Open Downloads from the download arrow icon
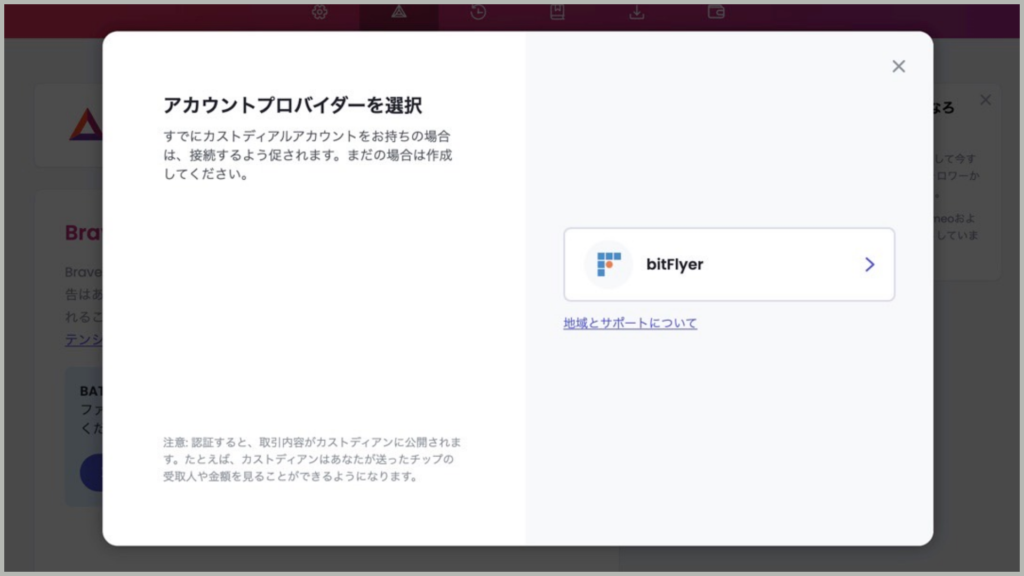 click(x=636, y=12)
